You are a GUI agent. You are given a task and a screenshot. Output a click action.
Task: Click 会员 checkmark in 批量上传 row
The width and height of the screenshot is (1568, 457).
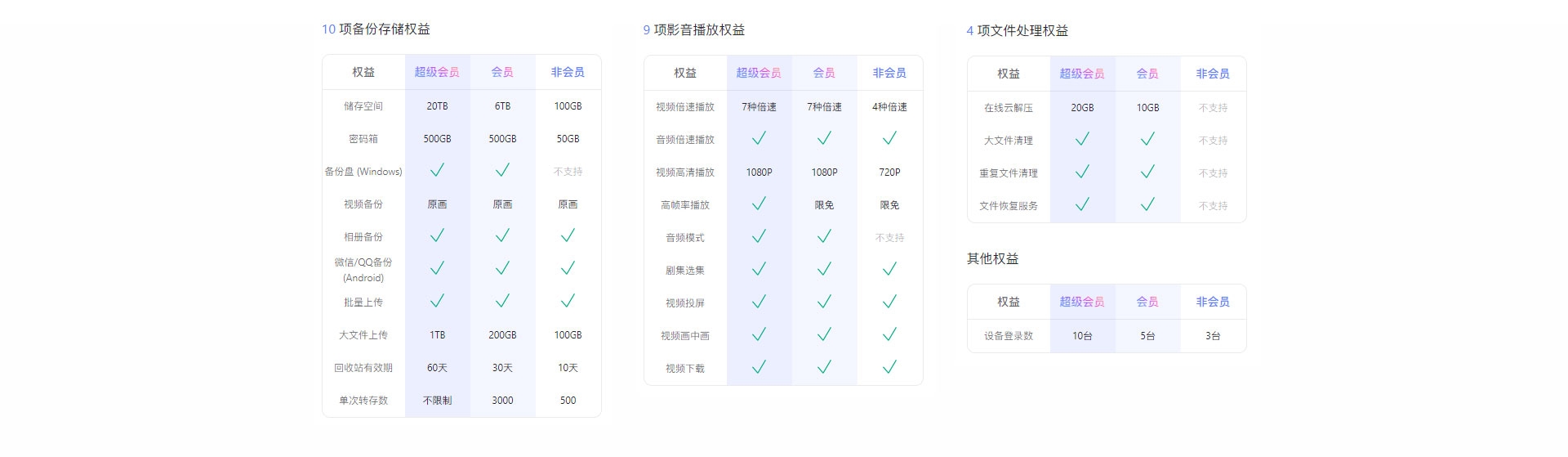click(x=502, y=301)
